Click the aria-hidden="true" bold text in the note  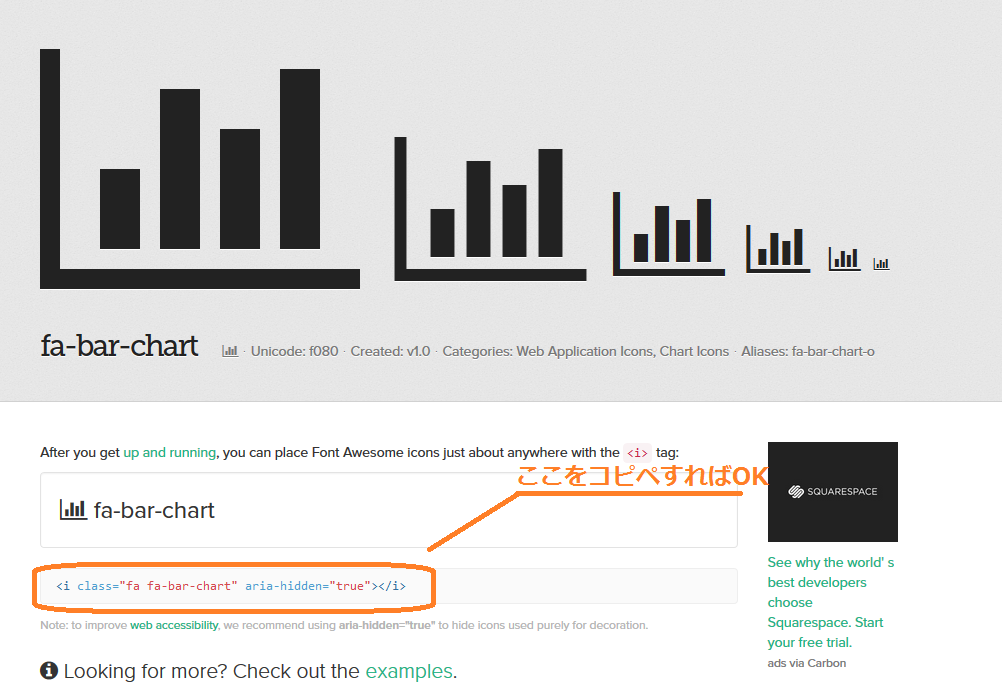[x=387, y=625]
